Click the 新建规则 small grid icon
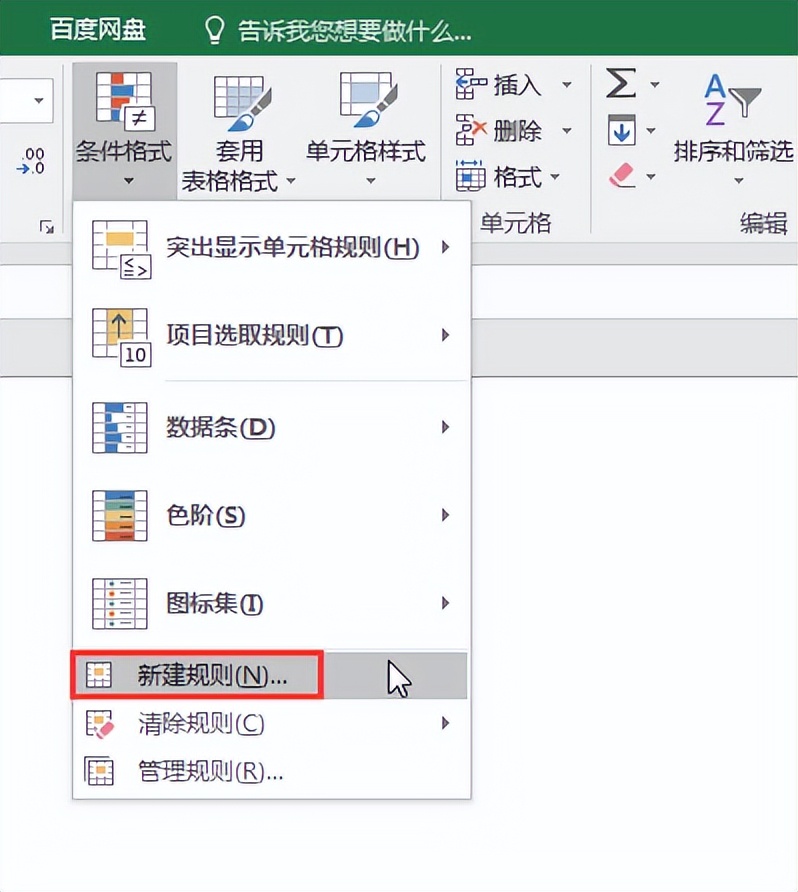Image resolution: width=798 pixels, height=892 pixels. tap(98, 675)
